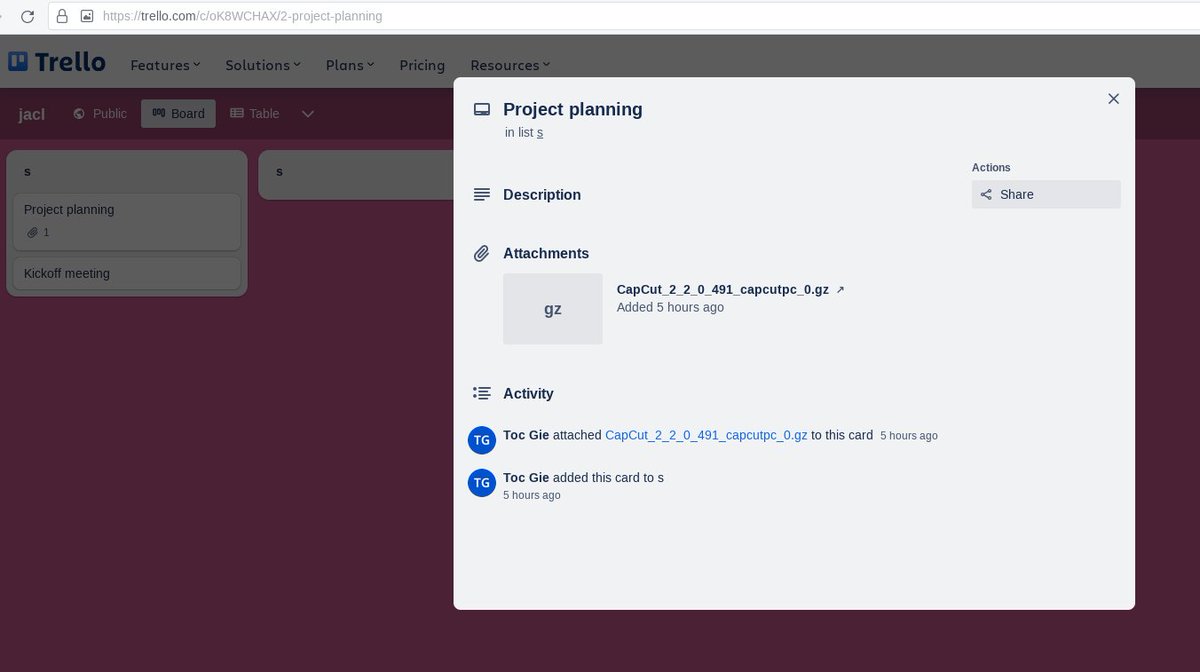The height and width of the screenshot is (672, 1200).
Task: Expand more views with the chevron arrow
Action: point(308,114)
